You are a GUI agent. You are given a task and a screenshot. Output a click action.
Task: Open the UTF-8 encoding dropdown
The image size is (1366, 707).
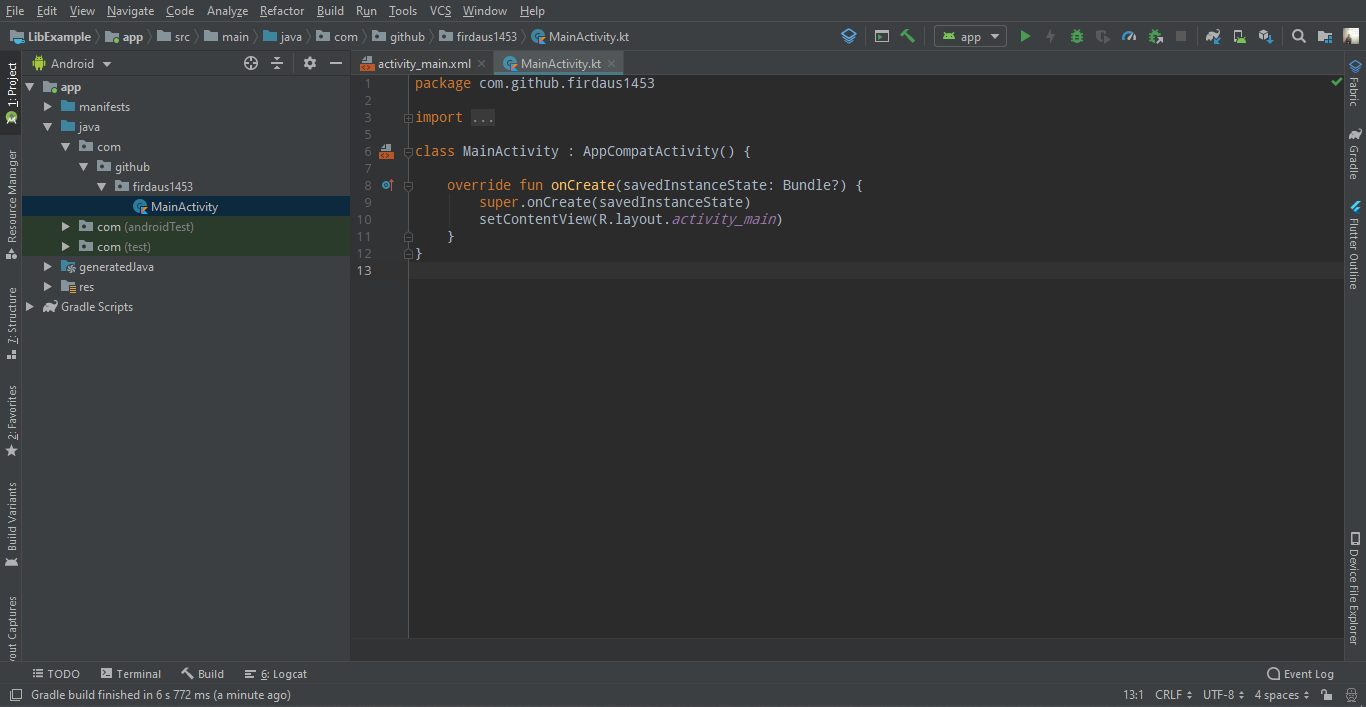(x=1224, y=695)
